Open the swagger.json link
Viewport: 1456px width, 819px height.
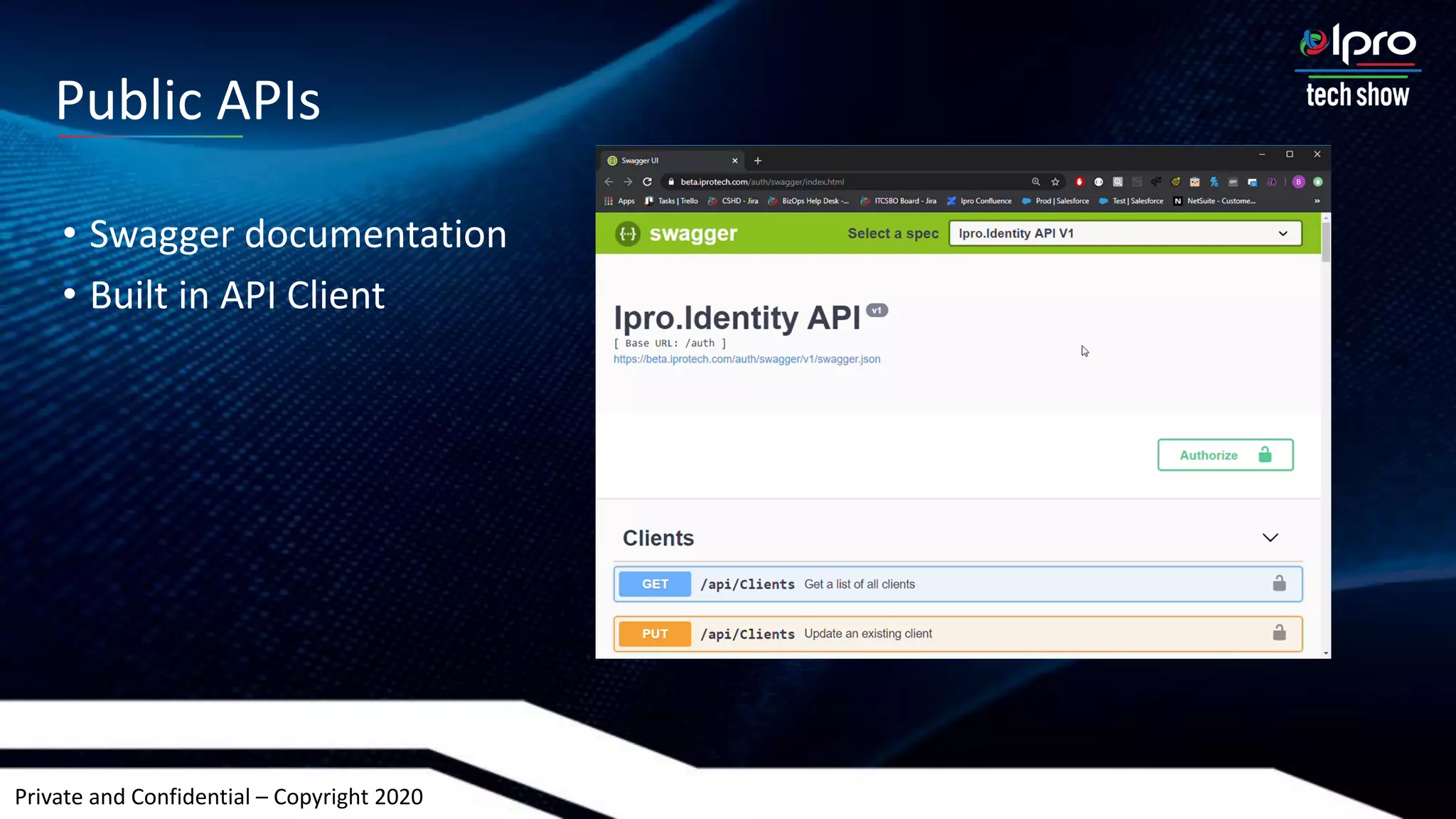[x=746, y=360]
